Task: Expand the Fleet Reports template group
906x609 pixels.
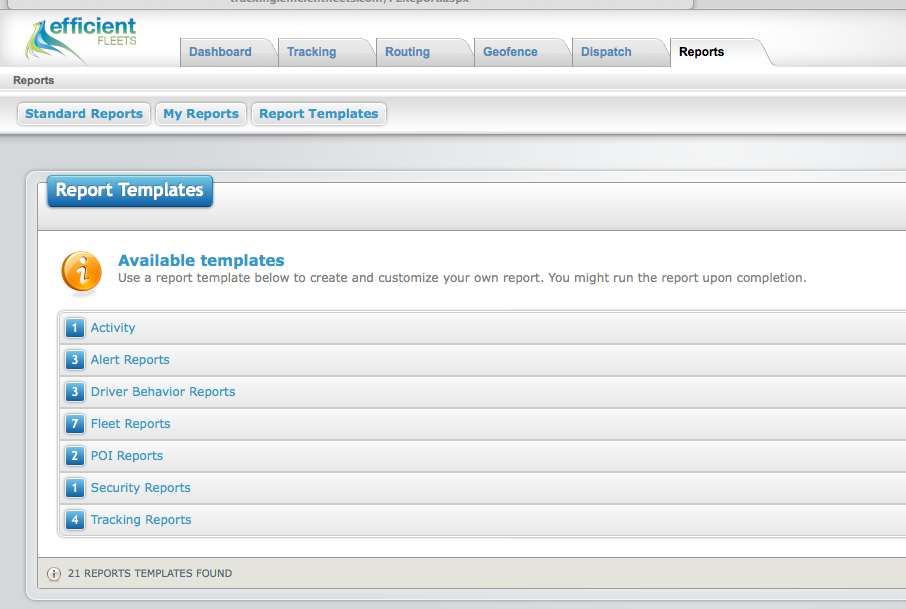Action: 131,424
